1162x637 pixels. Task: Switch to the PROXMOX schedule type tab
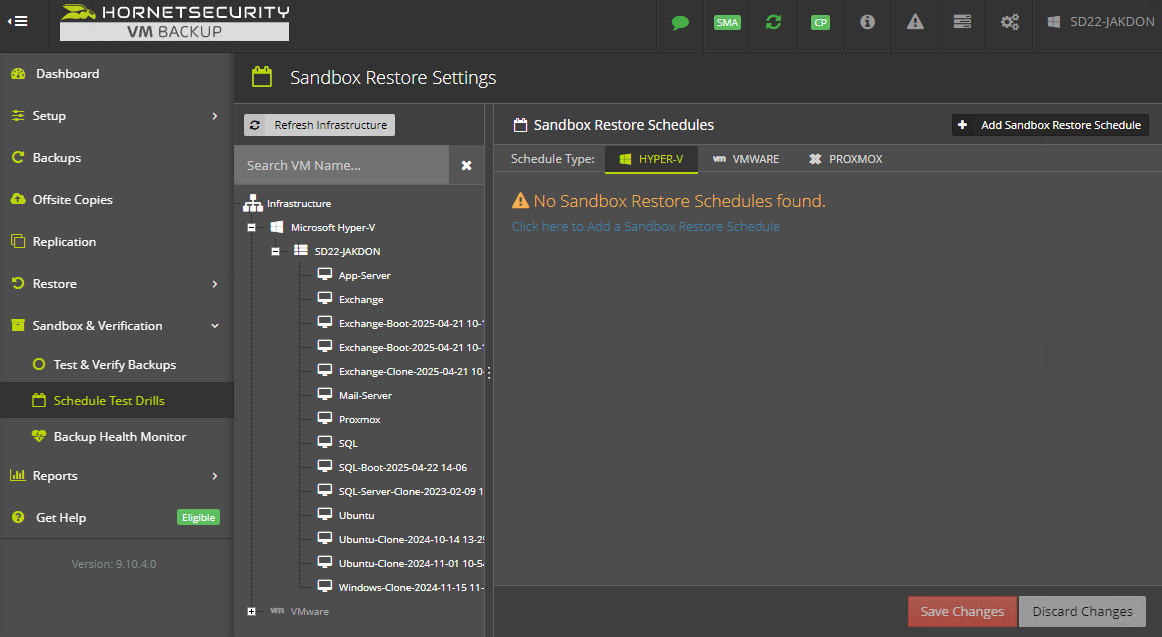tap(845, 159)
